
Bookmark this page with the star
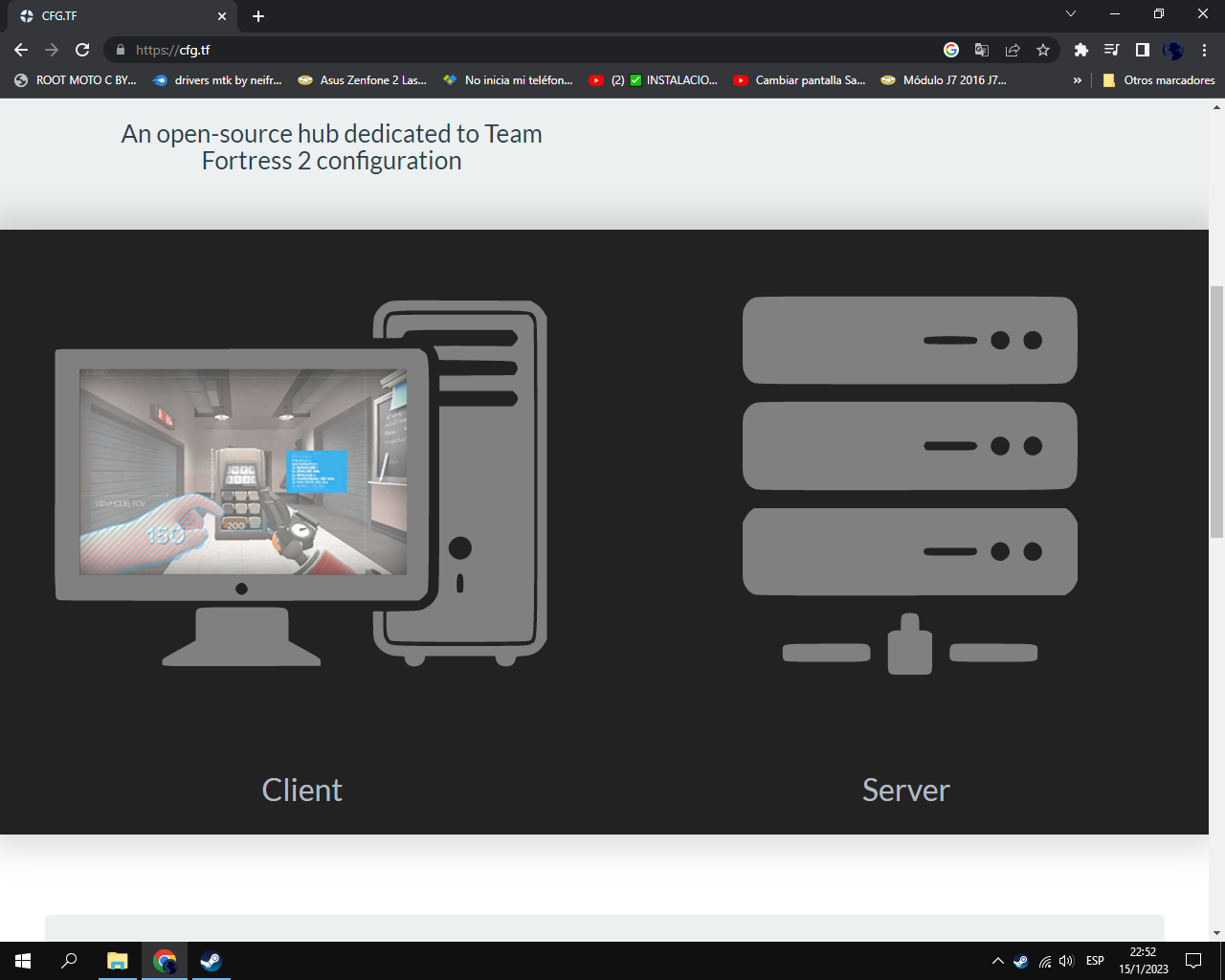pos(1043,50)
